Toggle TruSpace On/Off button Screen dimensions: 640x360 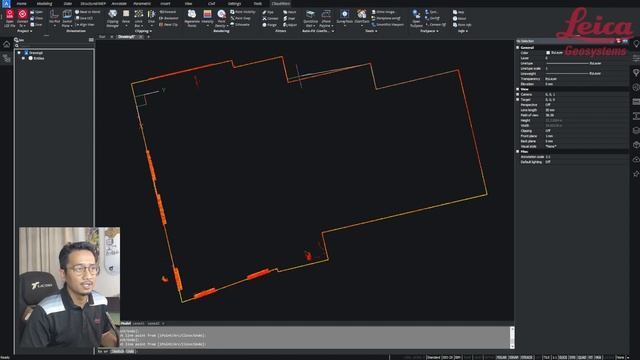pos(433,18)
